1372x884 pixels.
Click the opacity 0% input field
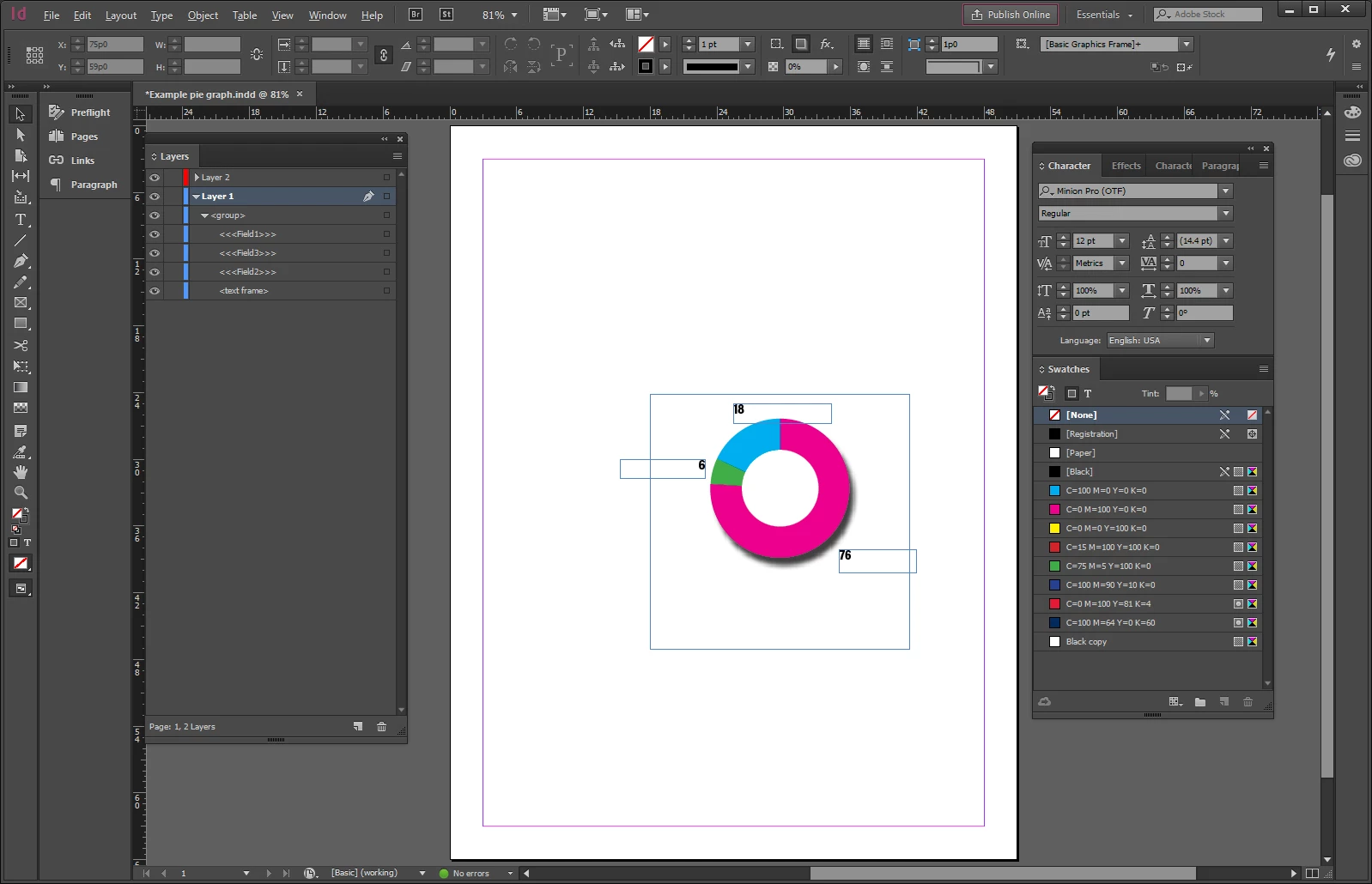tap(807, 66)
